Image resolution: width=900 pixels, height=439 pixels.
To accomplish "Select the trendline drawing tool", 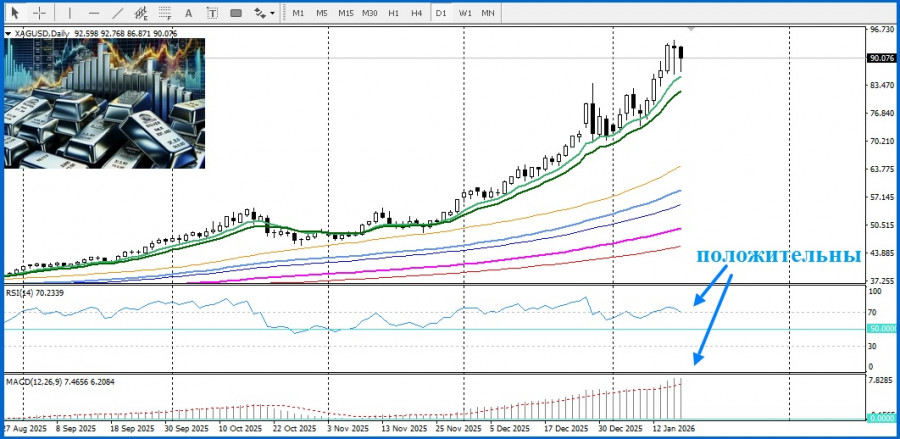I will click(x=119, y=13).
